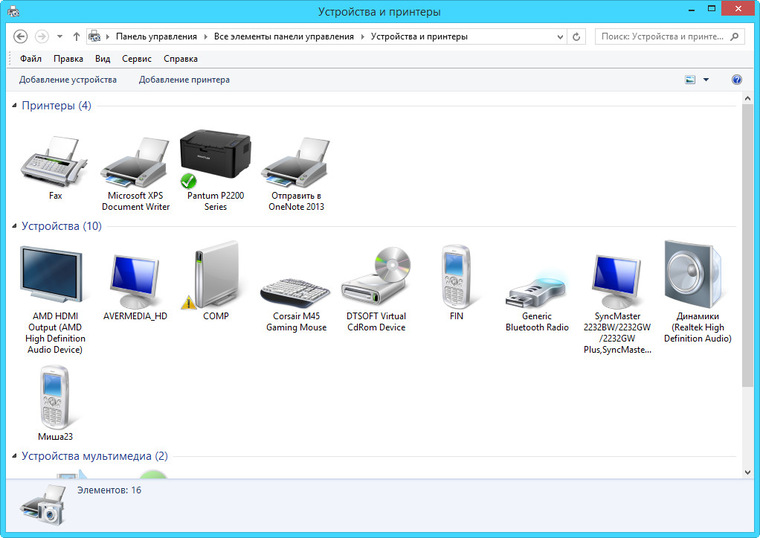The height and width of the screenshot is (538, 760).
Task: Click the printer-and-camera icon in details pane
Action: [43, 505]
